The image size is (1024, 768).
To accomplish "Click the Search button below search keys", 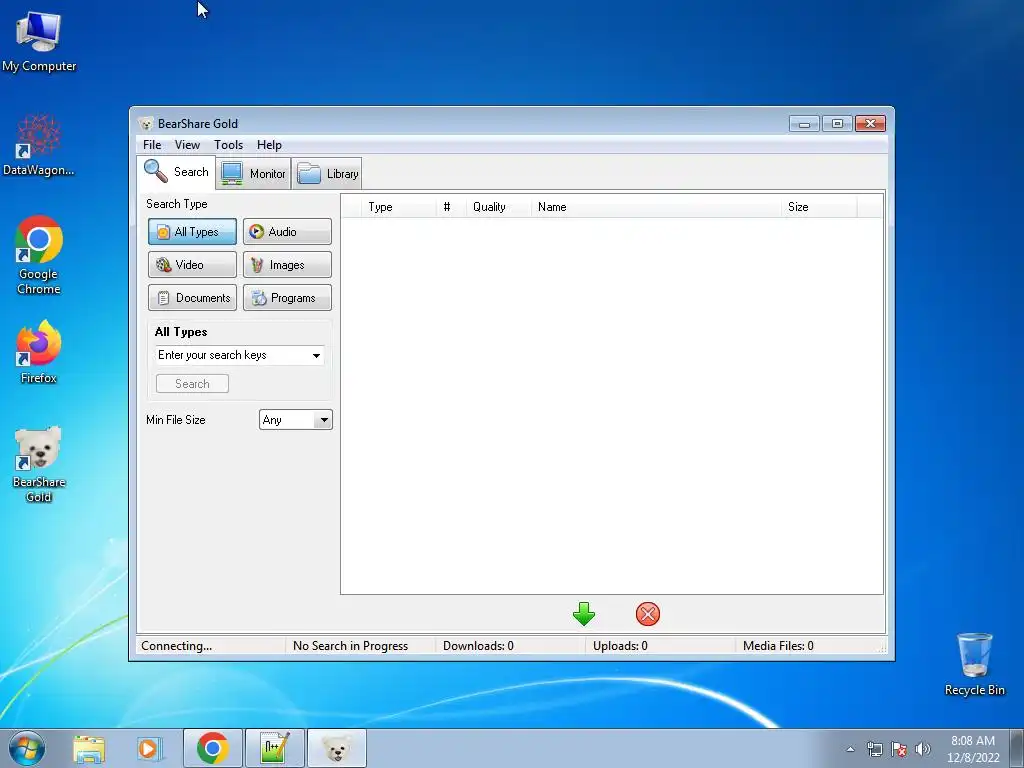I will 192,384.
